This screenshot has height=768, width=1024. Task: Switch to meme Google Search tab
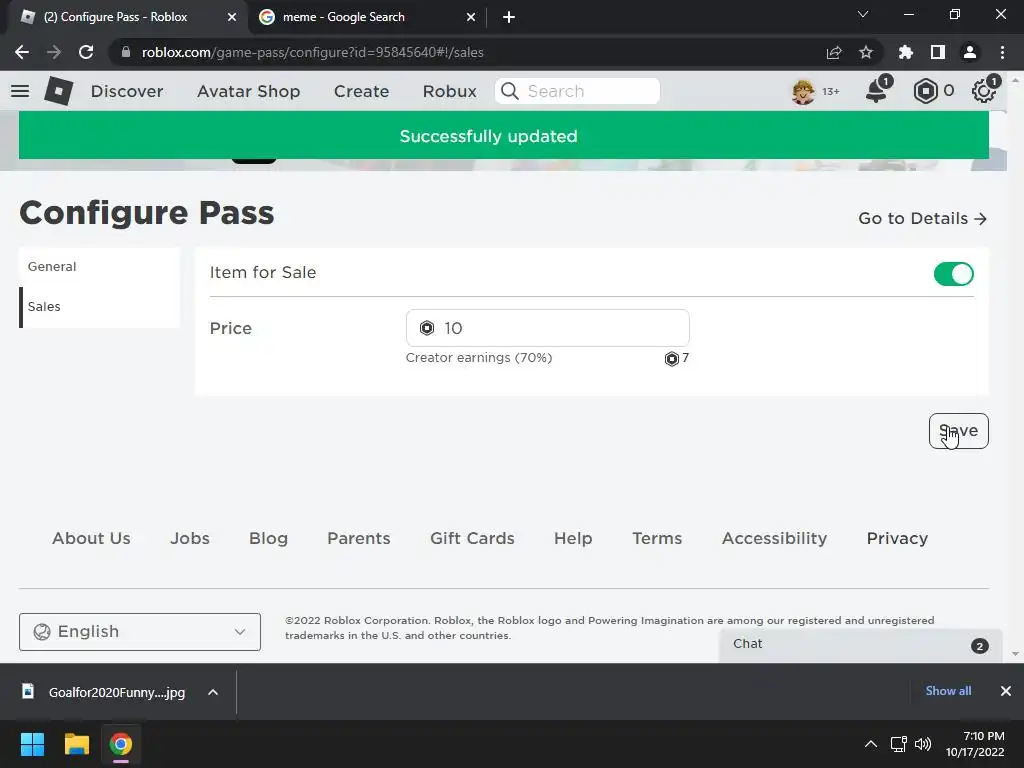pyautogui.click(x=366, y=17)
